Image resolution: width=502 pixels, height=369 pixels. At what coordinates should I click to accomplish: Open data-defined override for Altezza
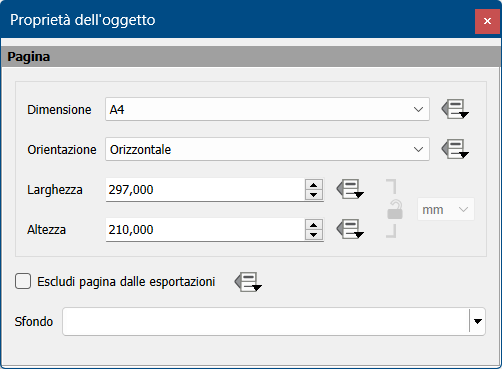(x=350, y=229)
